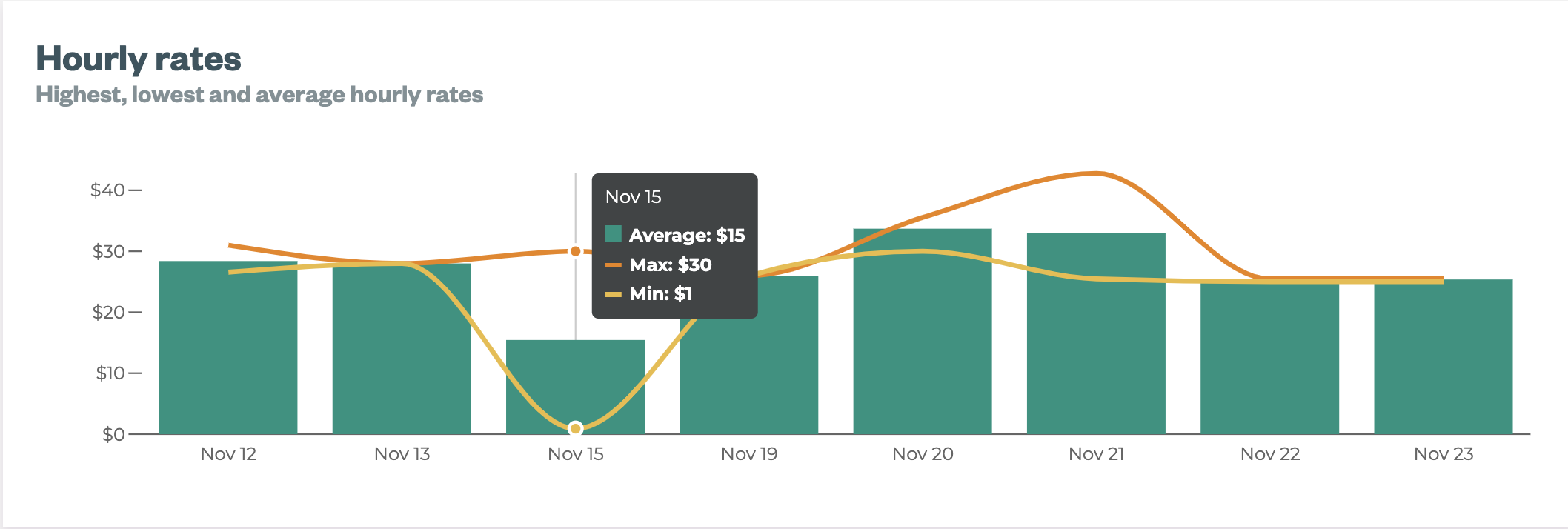Screen dimensions: 1568x529
Task: Click the yellow Min legend marker
Action: [613, 294]
